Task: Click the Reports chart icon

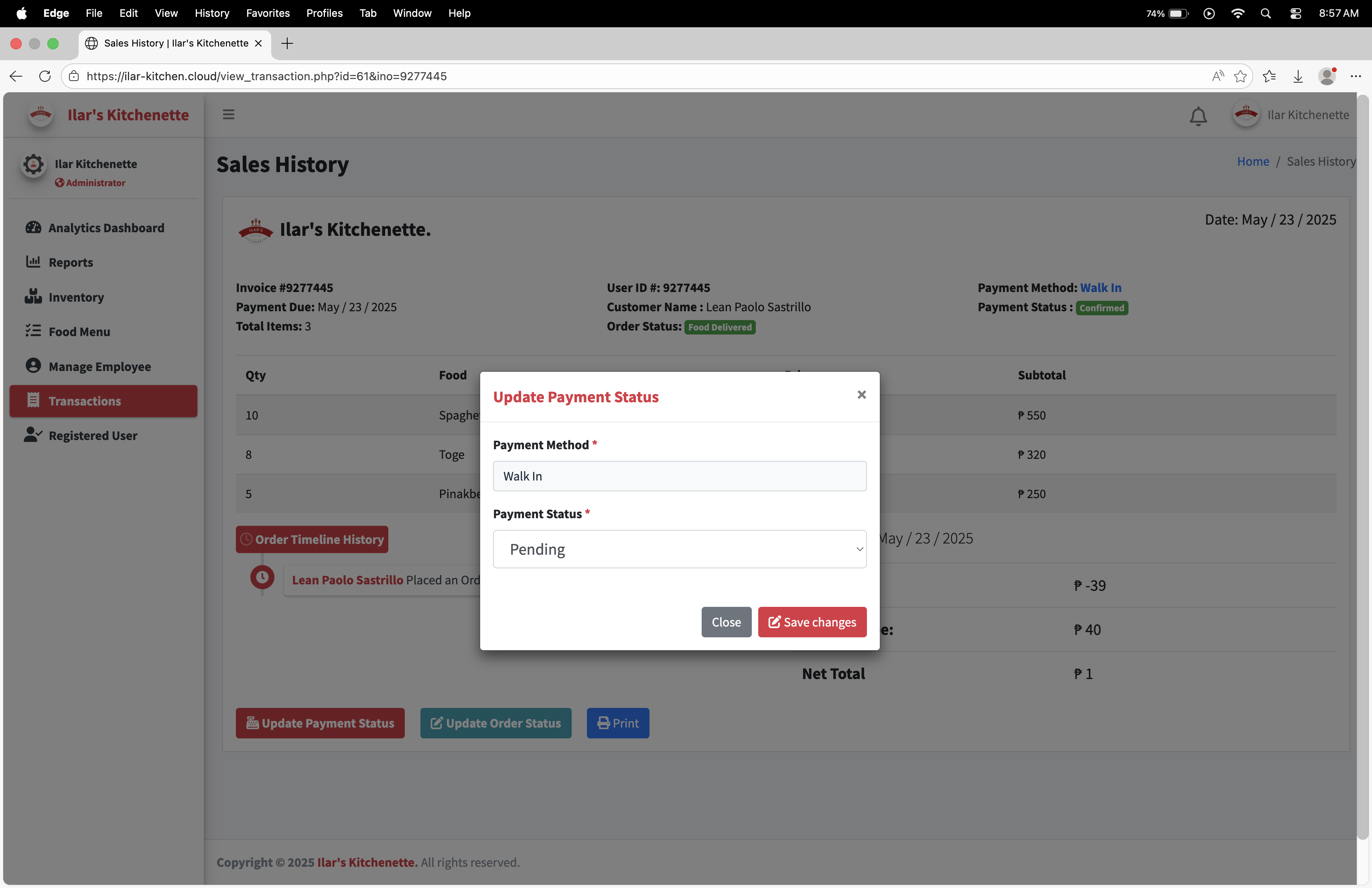Action: click(x=33, y=262)
